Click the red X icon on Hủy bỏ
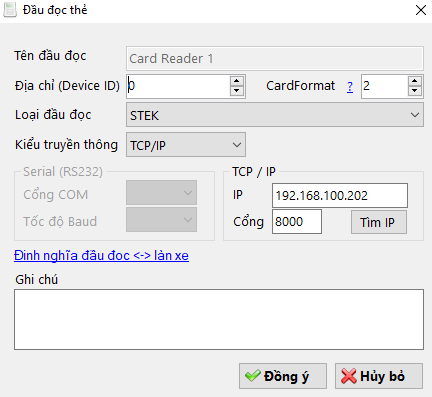 click(x=349, y=376)
